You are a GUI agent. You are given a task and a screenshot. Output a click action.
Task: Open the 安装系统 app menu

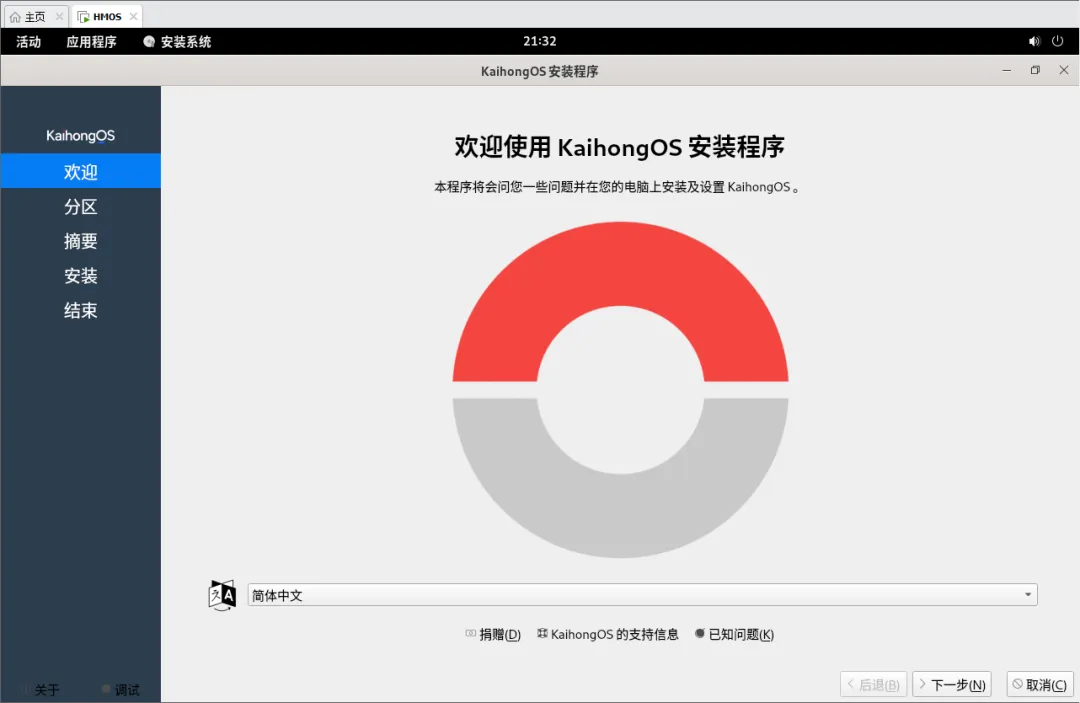[177, 42]
